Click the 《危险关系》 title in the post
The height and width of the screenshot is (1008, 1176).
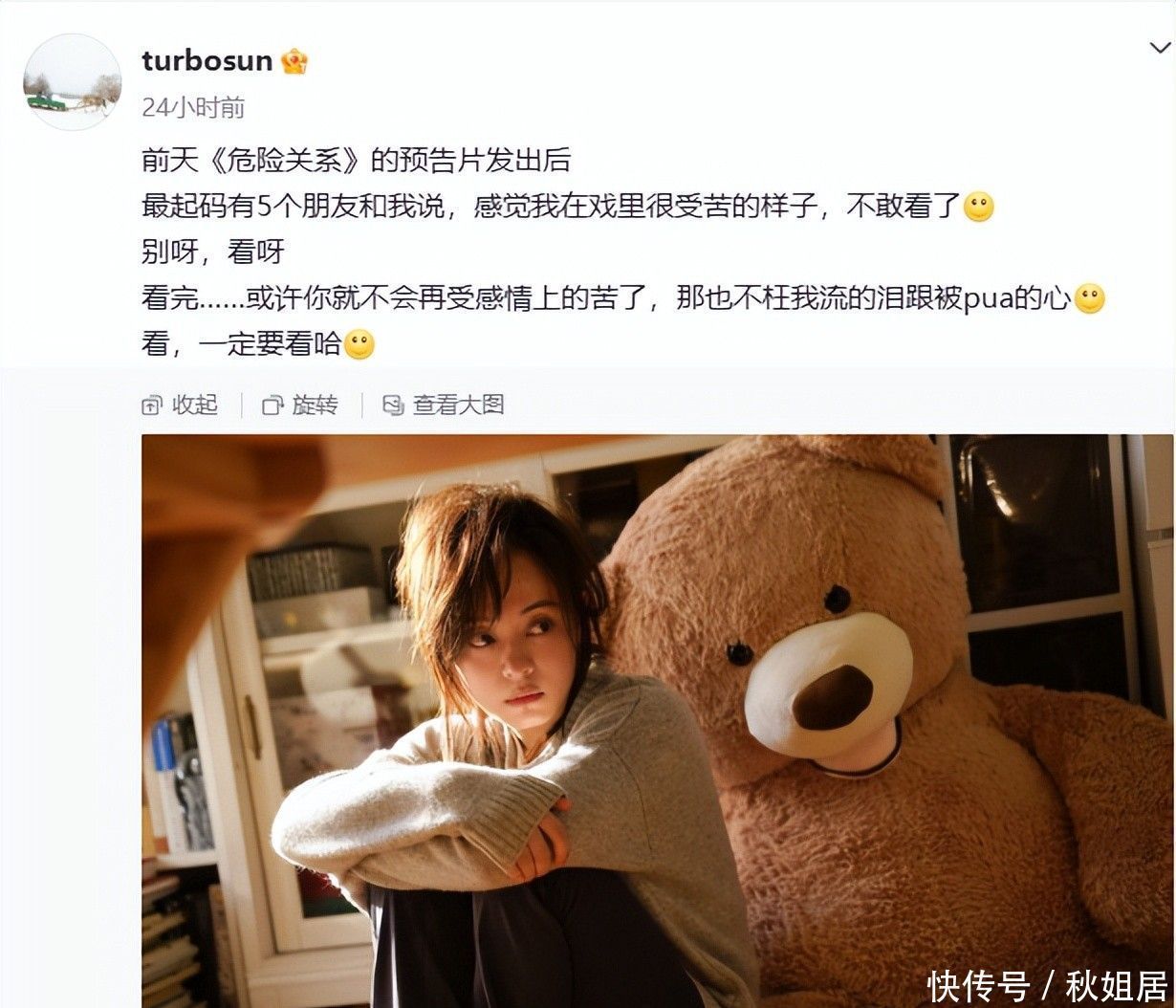[284, 160]
